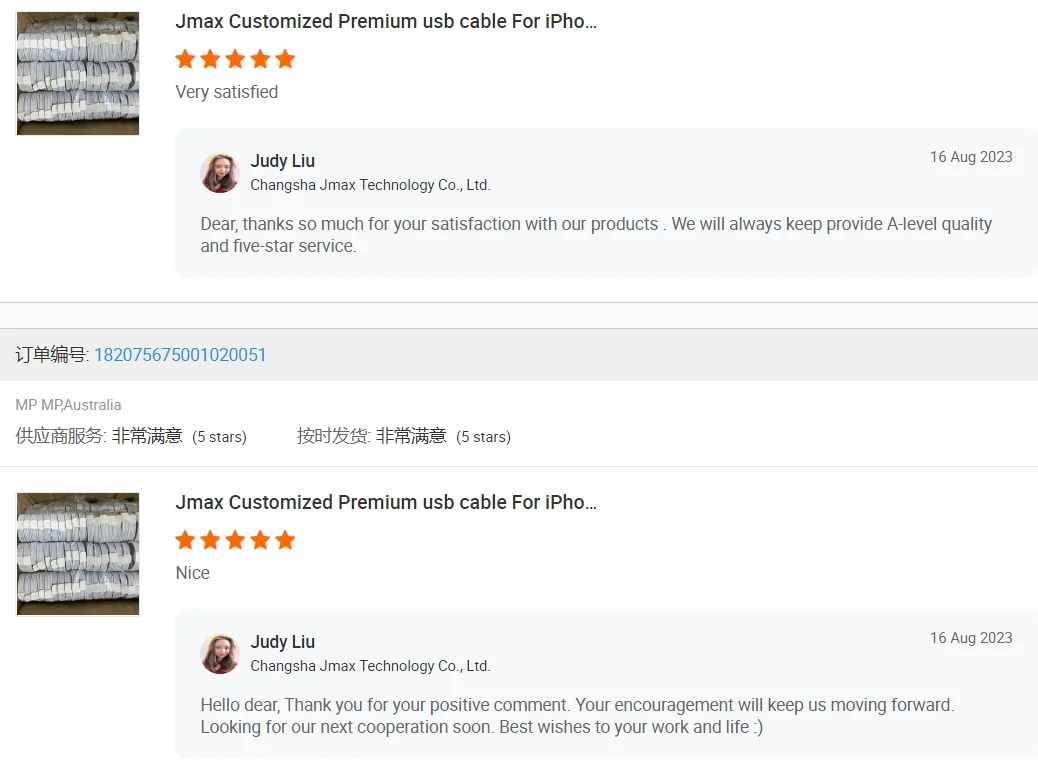
Task: Click the "MP MP, Australia" buyer label
Action: (68, 405)
